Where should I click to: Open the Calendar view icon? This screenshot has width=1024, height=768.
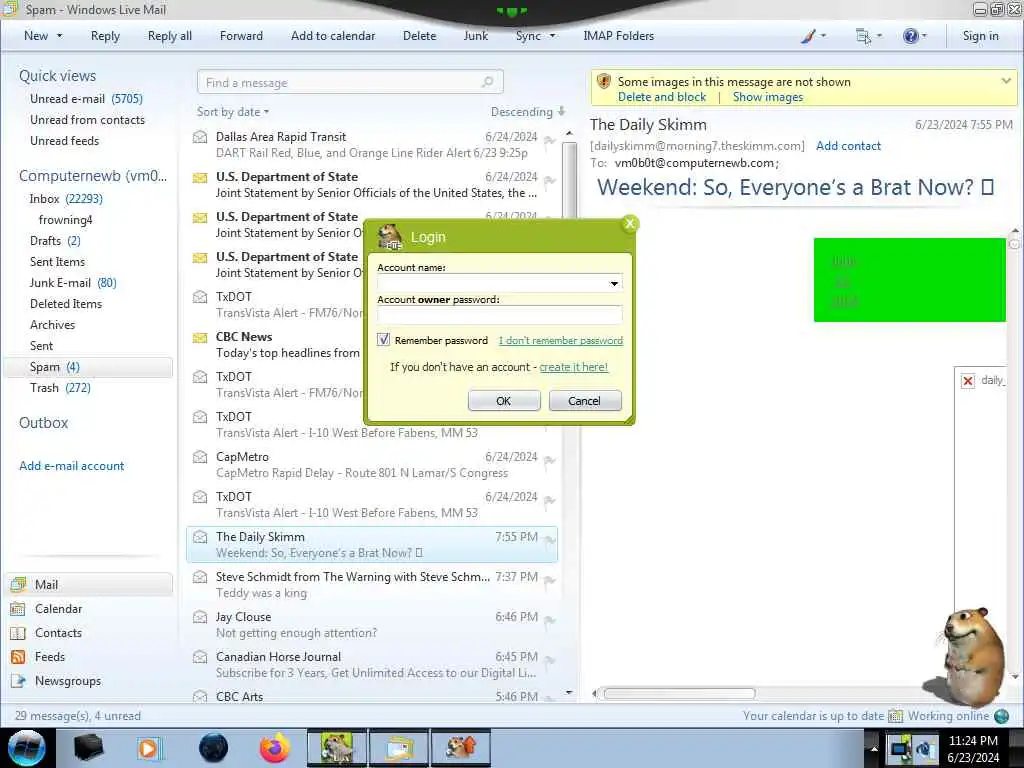point(18,609)
